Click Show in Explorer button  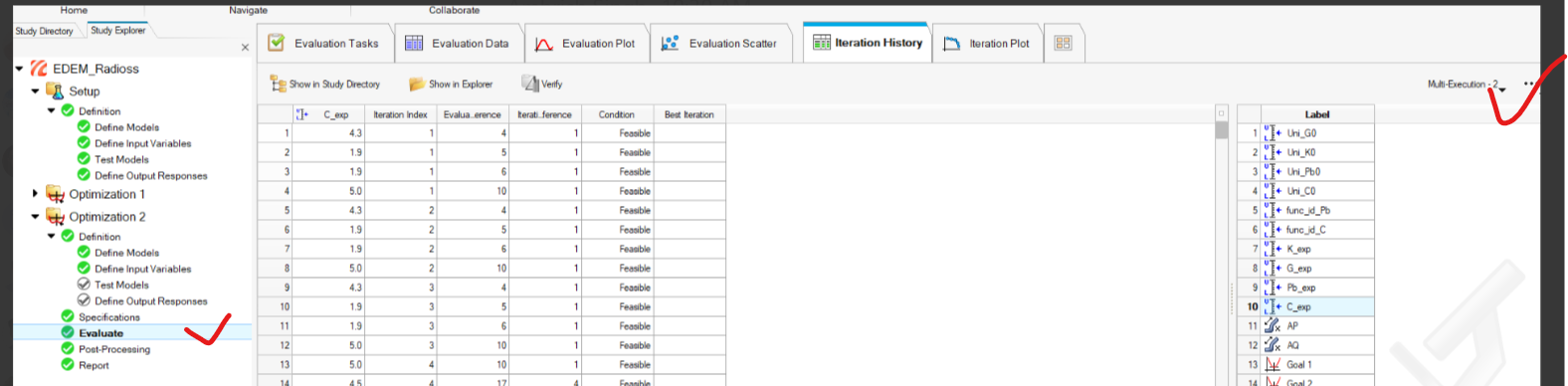[x=451, y=85]
